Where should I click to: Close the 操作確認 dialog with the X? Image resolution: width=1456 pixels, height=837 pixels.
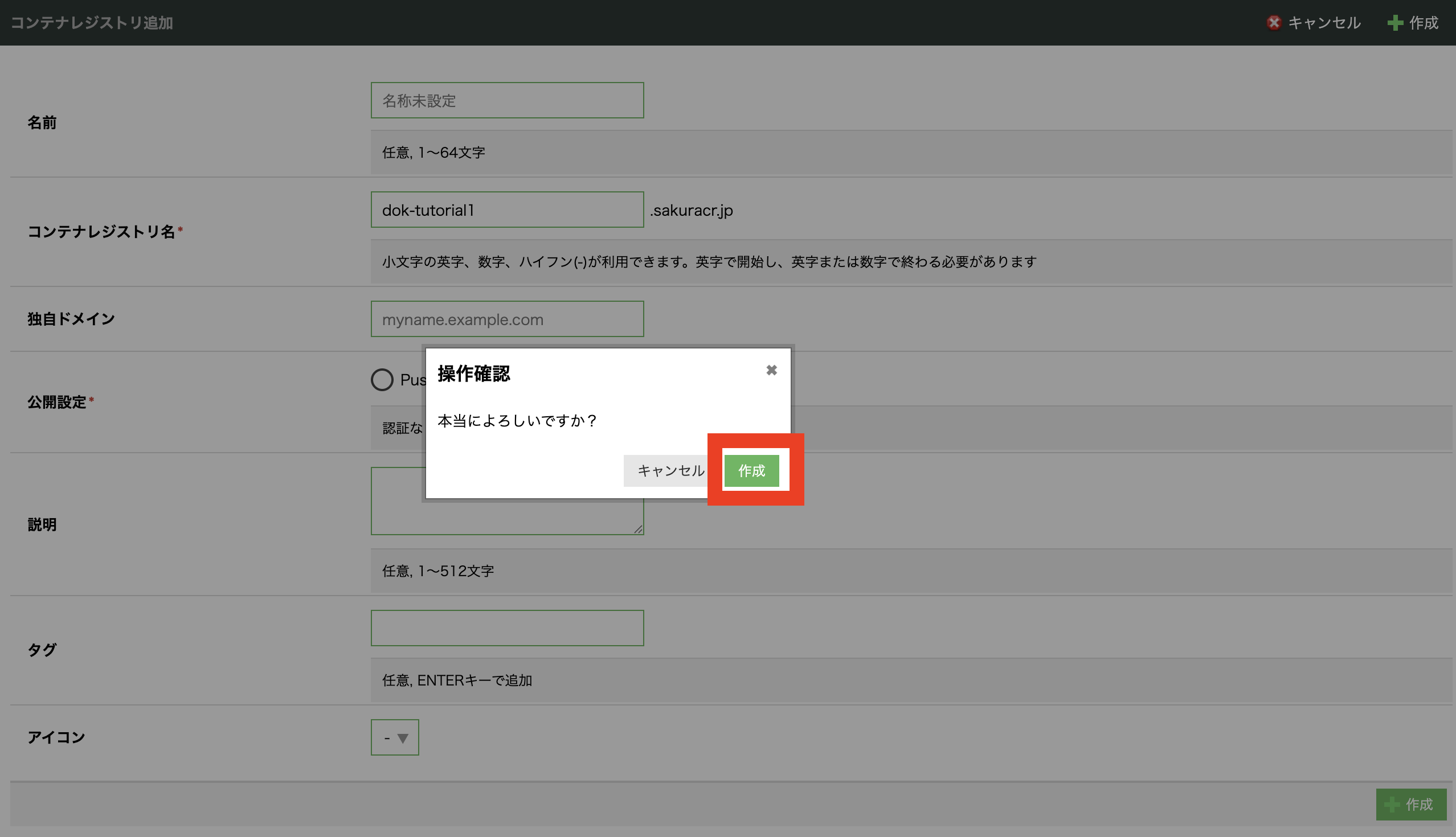(x=772, y=370)
